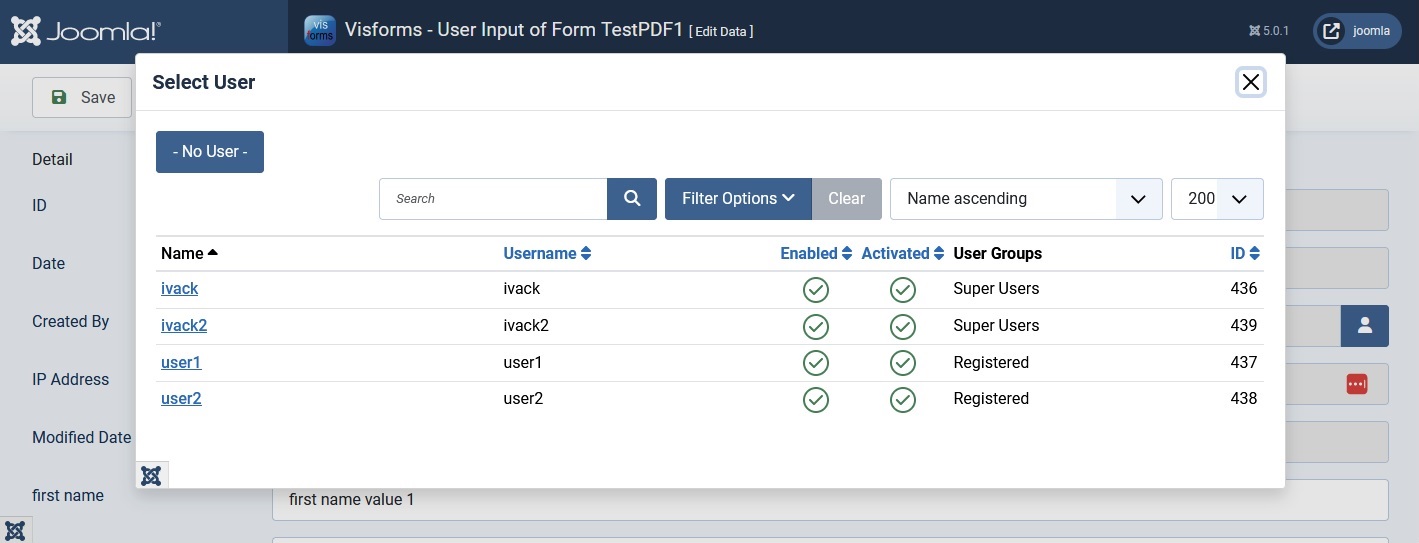Image resolution: width=1419 pixels, height=543 pixels.
Task: Toggle enabled status for ivack
Action: (816, 290)
